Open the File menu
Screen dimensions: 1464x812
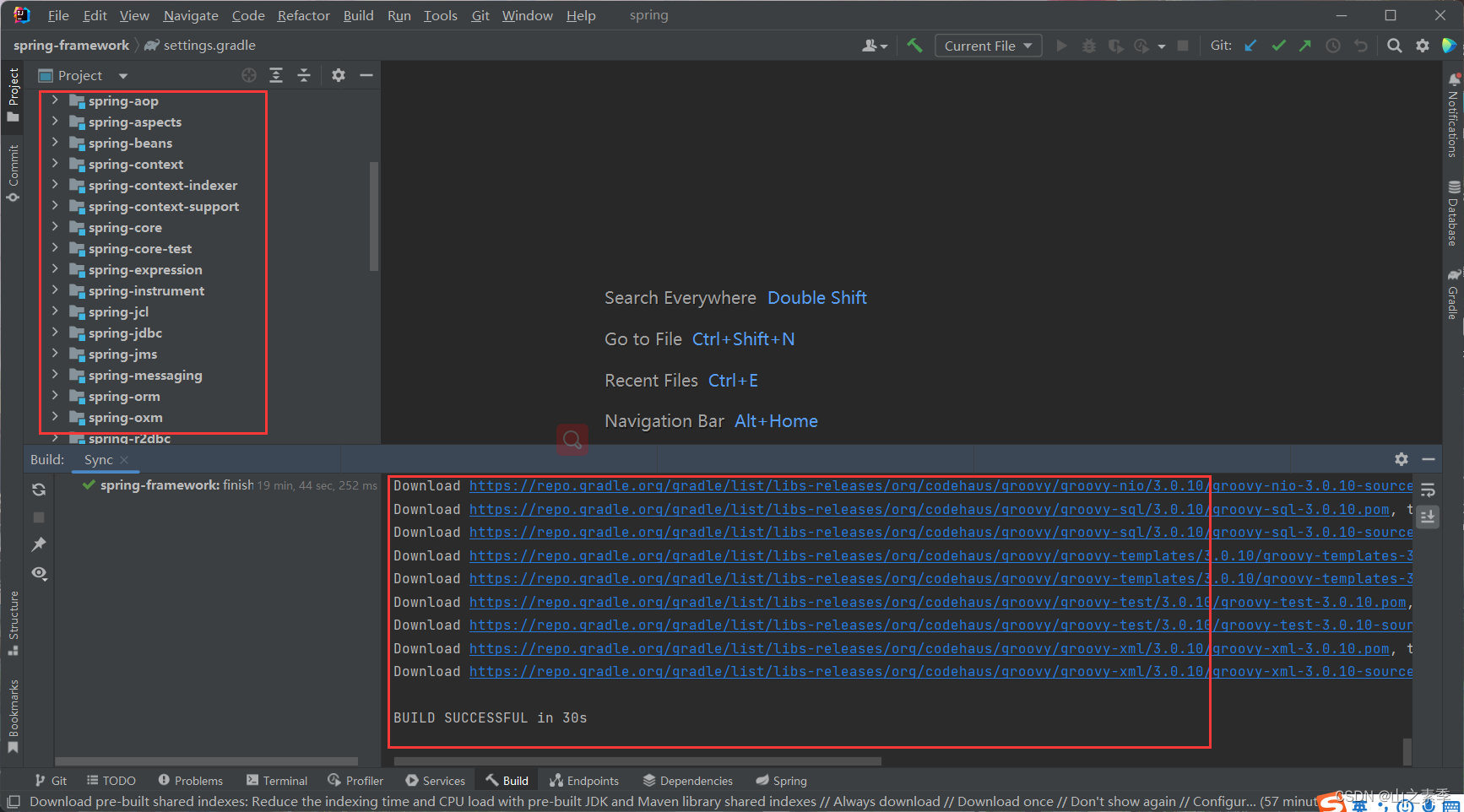(x=58, y=15)
